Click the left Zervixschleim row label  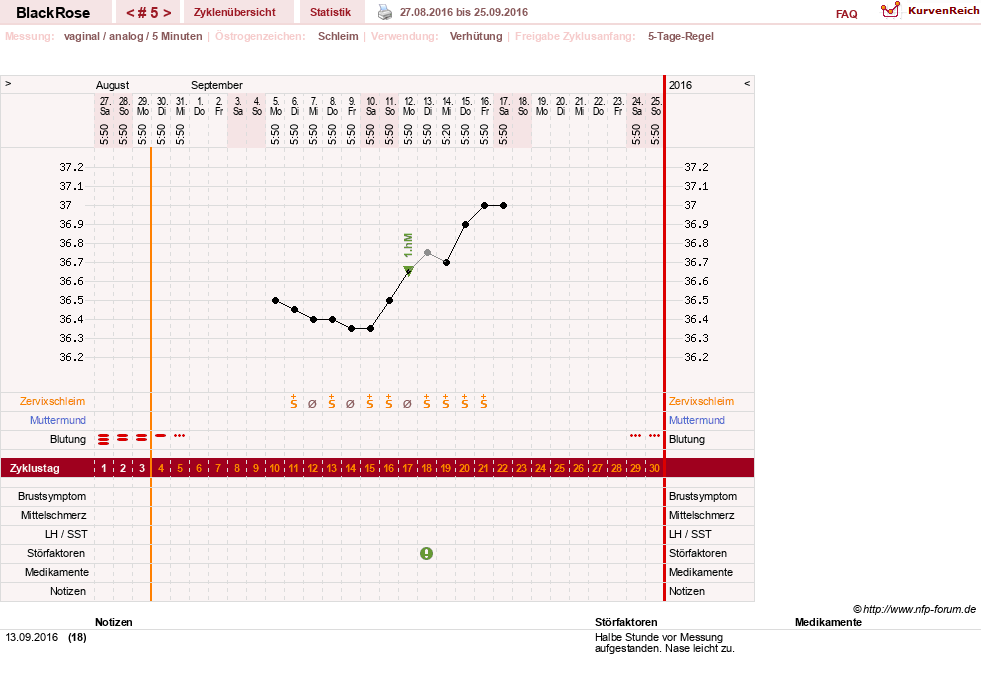tap(53, 402)
